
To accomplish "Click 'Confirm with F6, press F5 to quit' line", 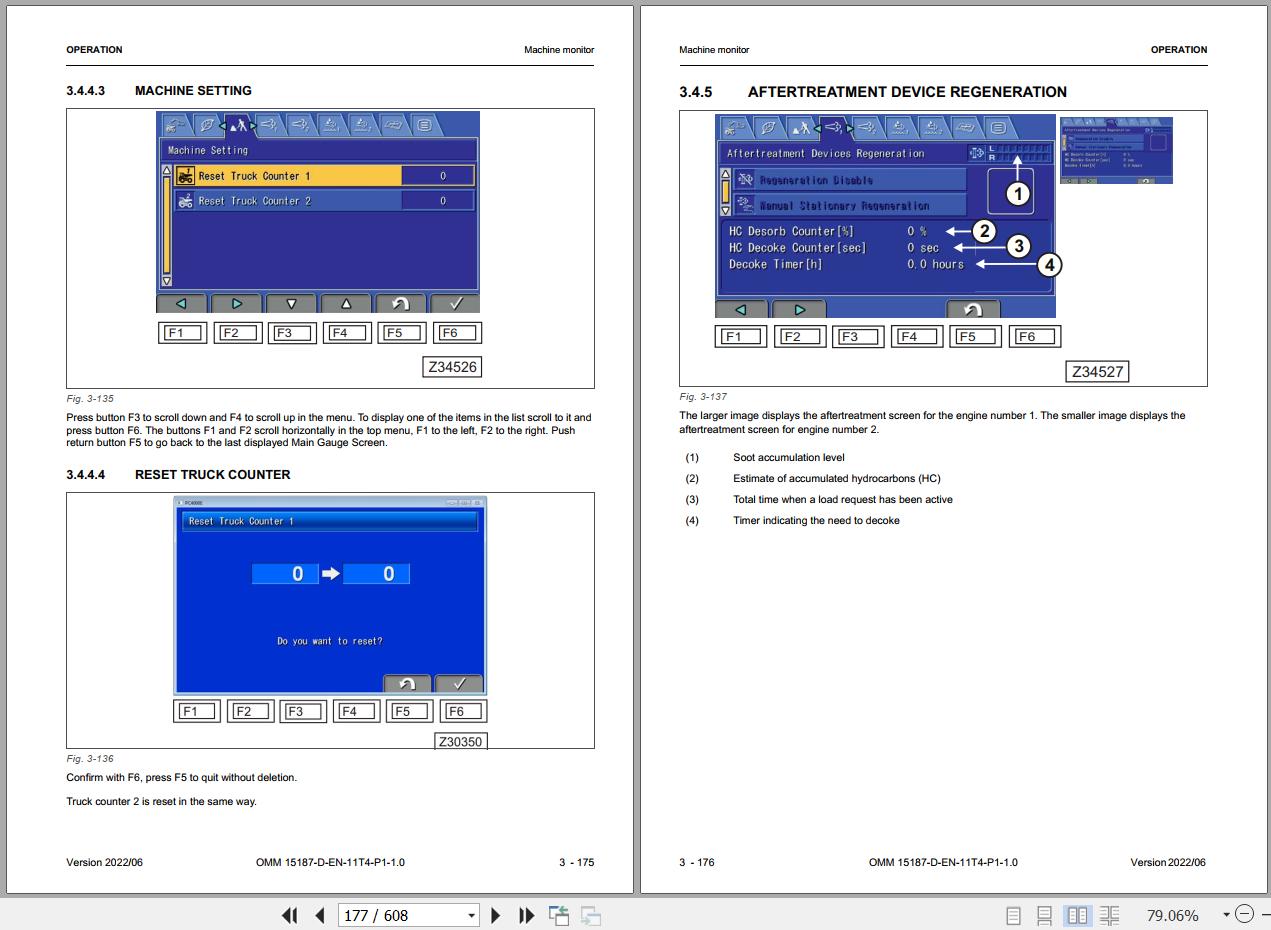I will point(182,777).
